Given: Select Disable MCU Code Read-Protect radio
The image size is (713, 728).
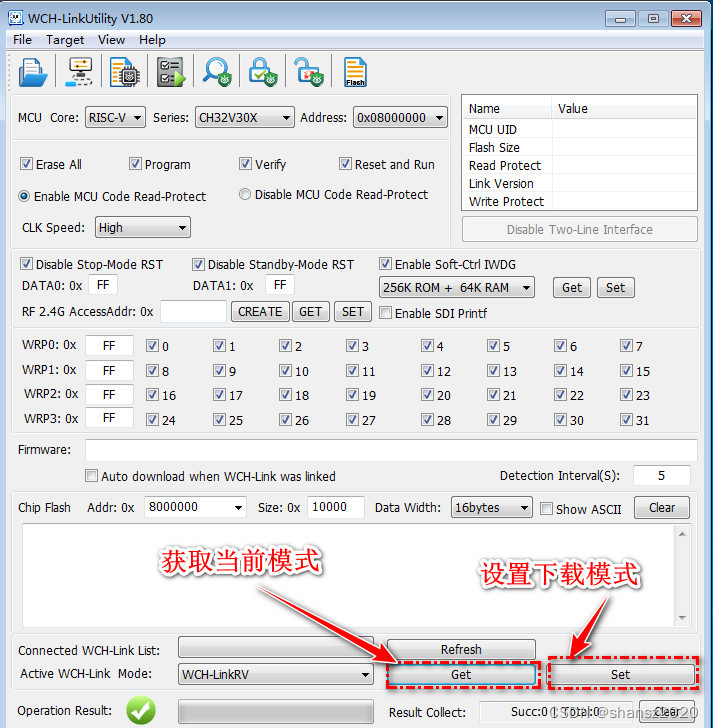Looking at the screenshot, I should 245,194.
